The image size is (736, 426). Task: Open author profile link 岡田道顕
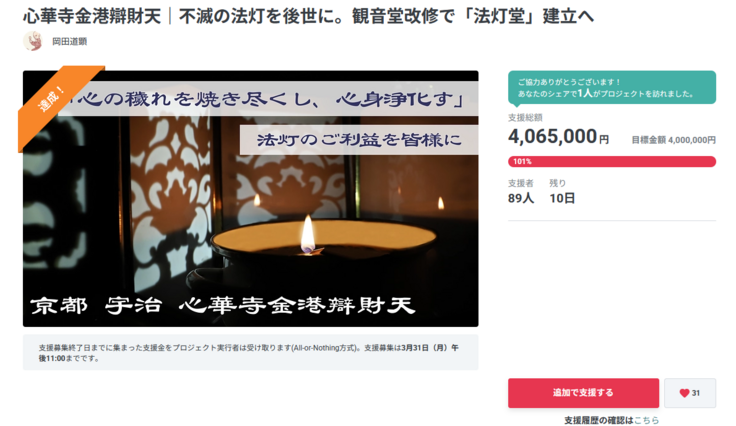(x=69, y=41)
